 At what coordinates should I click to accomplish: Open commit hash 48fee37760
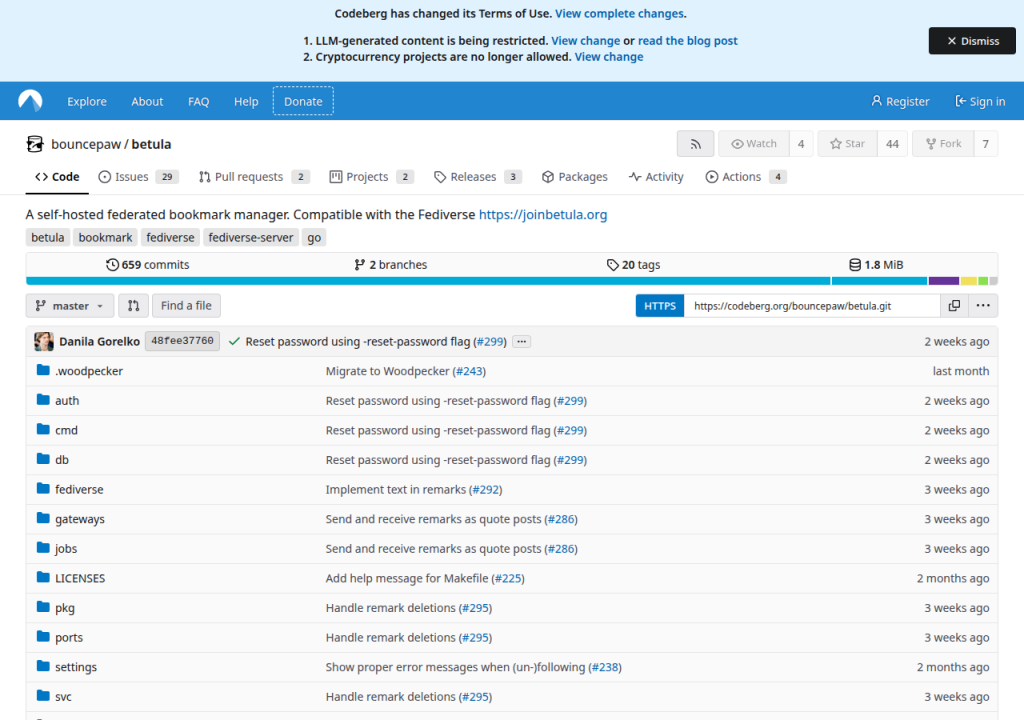(x=182, y=341)
